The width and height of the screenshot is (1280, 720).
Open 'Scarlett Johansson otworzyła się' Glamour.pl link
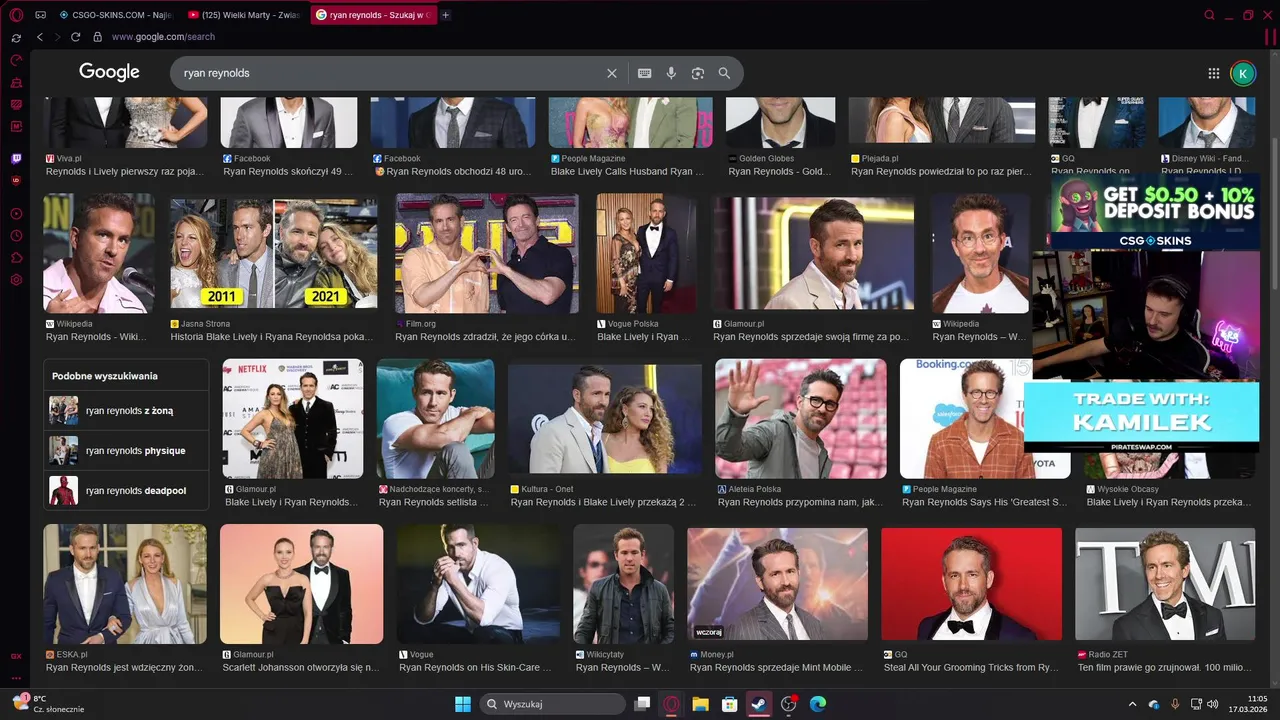pyautogui.click(x=301, y=667)
